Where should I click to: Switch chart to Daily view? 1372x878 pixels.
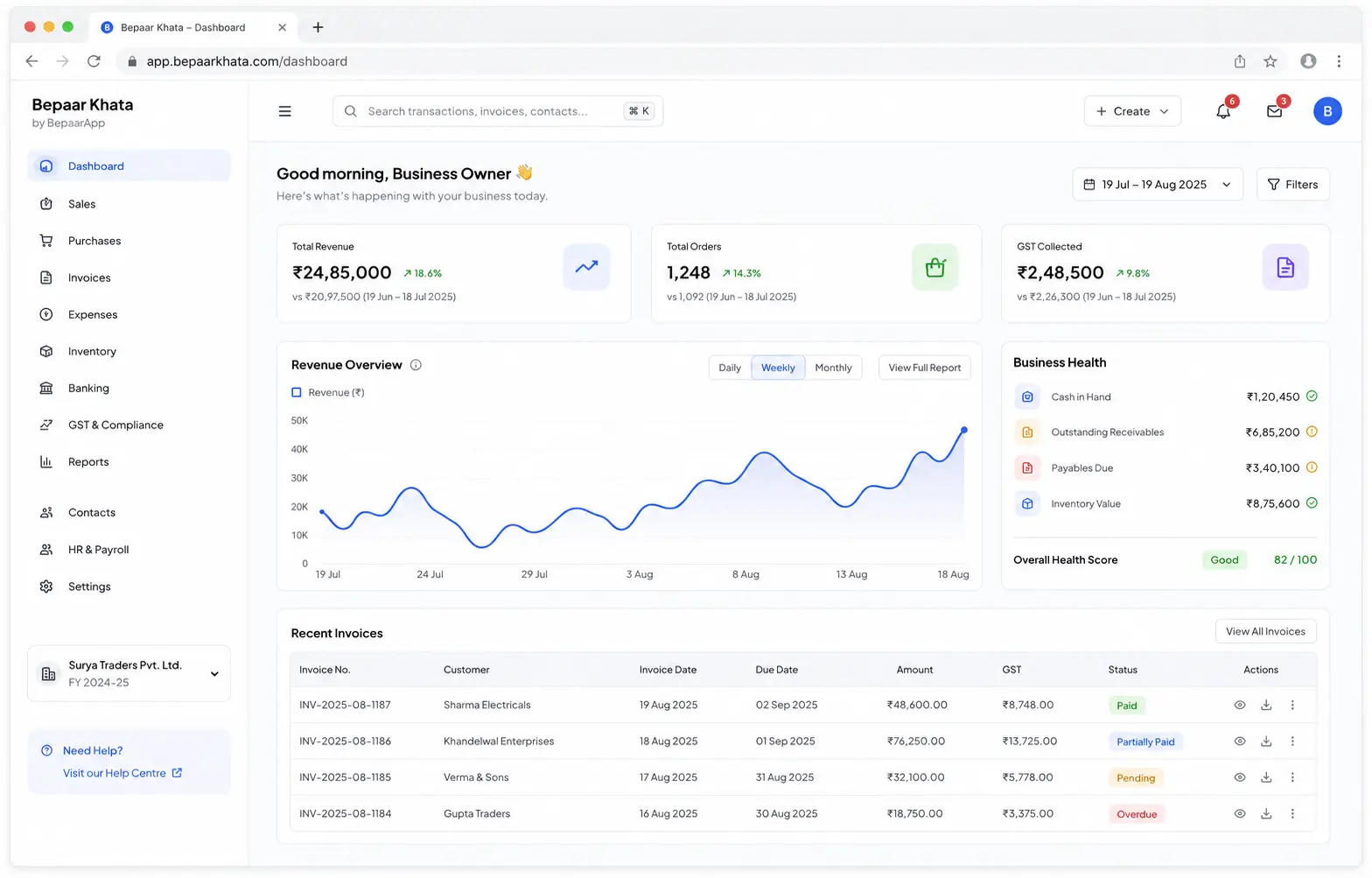[x=730, y=368]
